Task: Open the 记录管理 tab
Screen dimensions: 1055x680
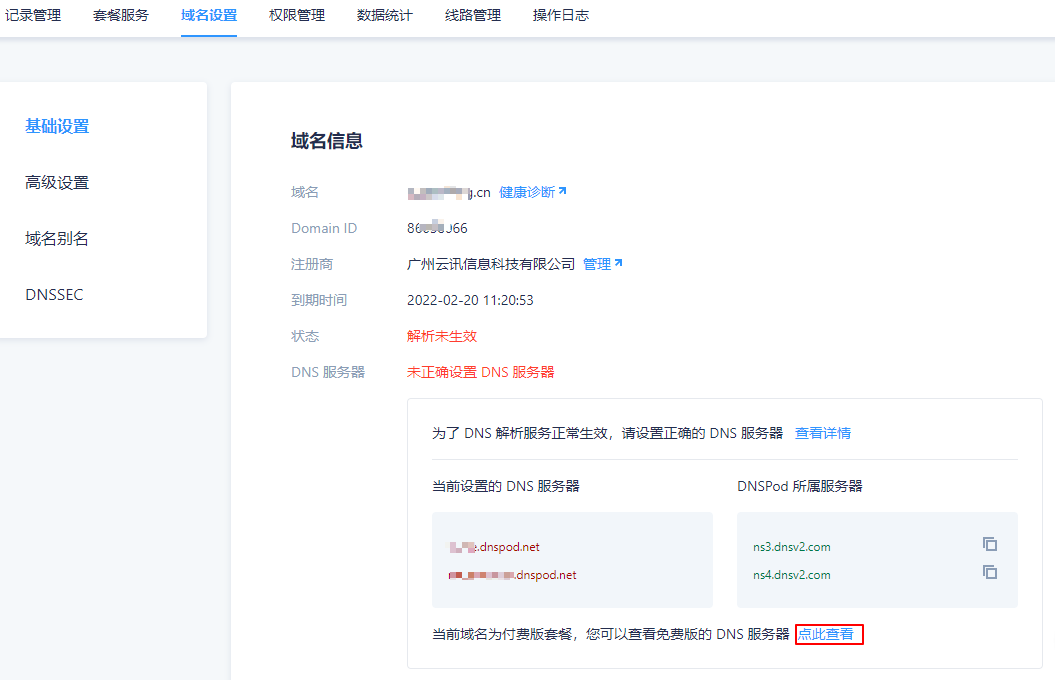Action: [x=33, y=16]
